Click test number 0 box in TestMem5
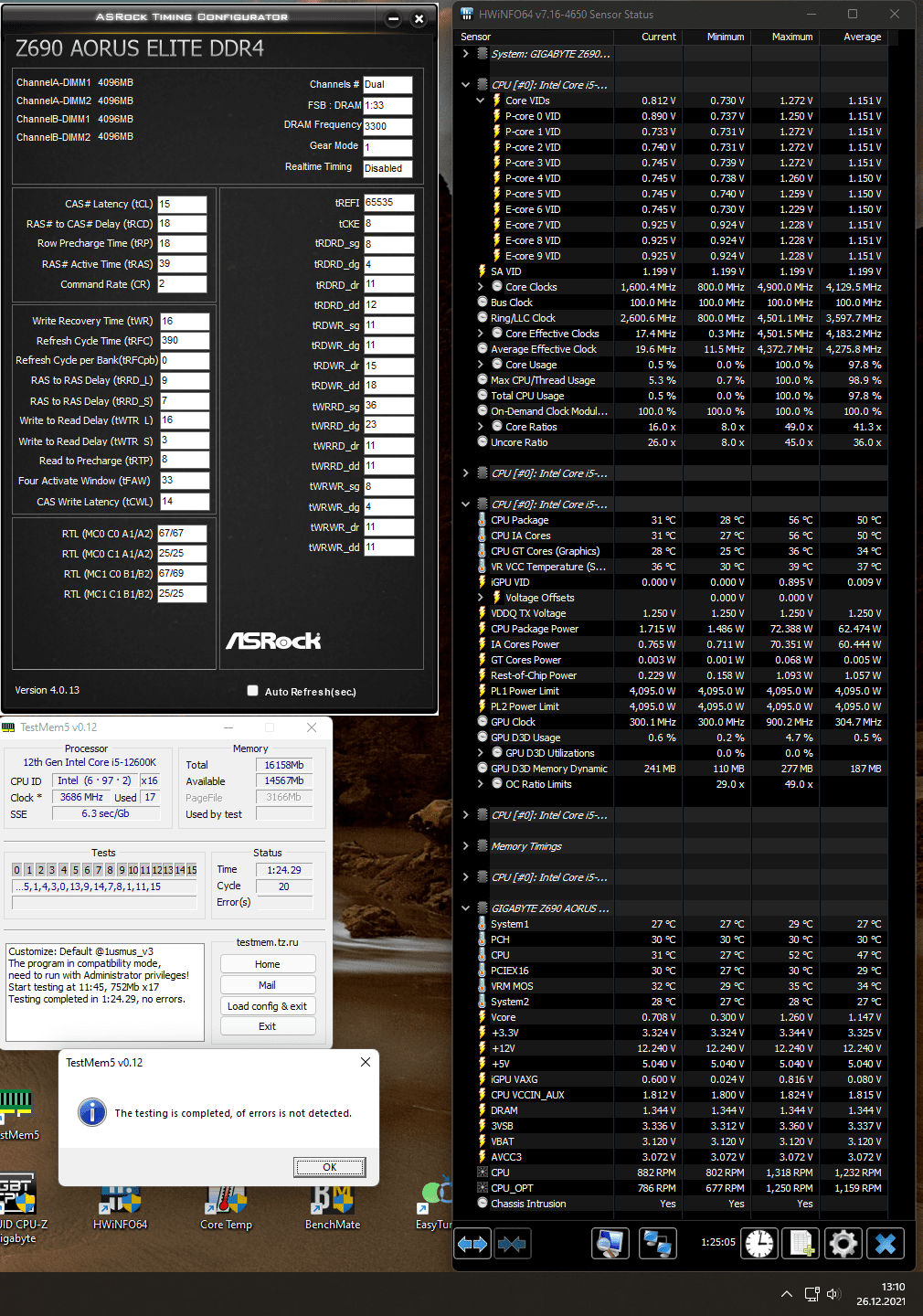Image resolution: width=923 pixels, height=1316 pixels. point(17,870)
